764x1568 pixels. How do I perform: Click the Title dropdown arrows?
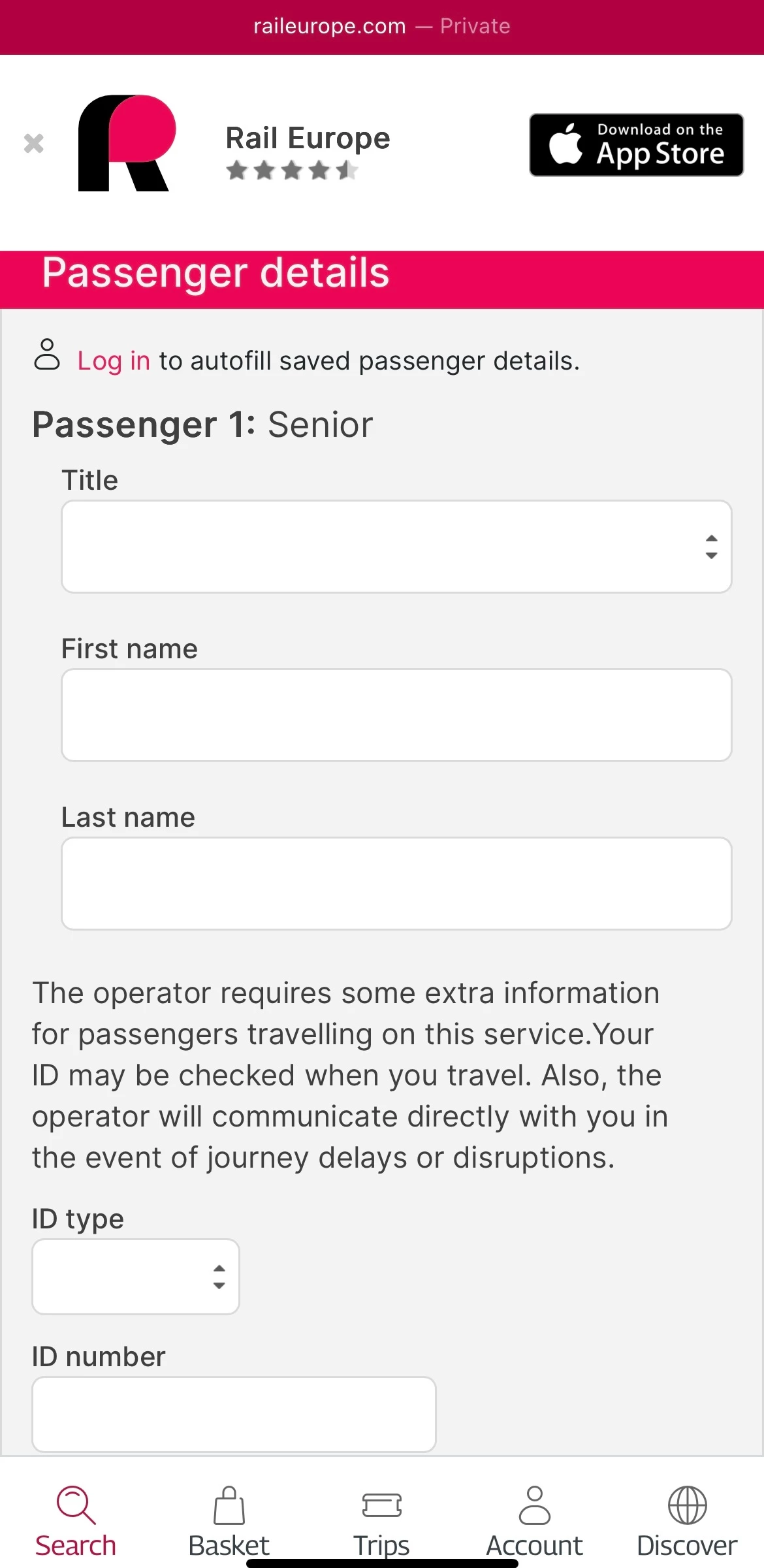click(x=711, y=547)
